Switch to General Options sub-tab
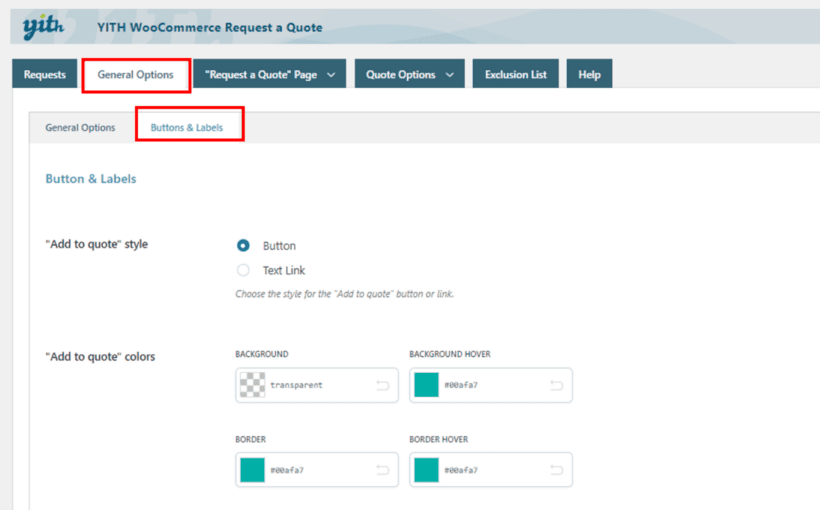Viewport: 820px width, 510px height. pyautogui.click(x=80, y=128)
